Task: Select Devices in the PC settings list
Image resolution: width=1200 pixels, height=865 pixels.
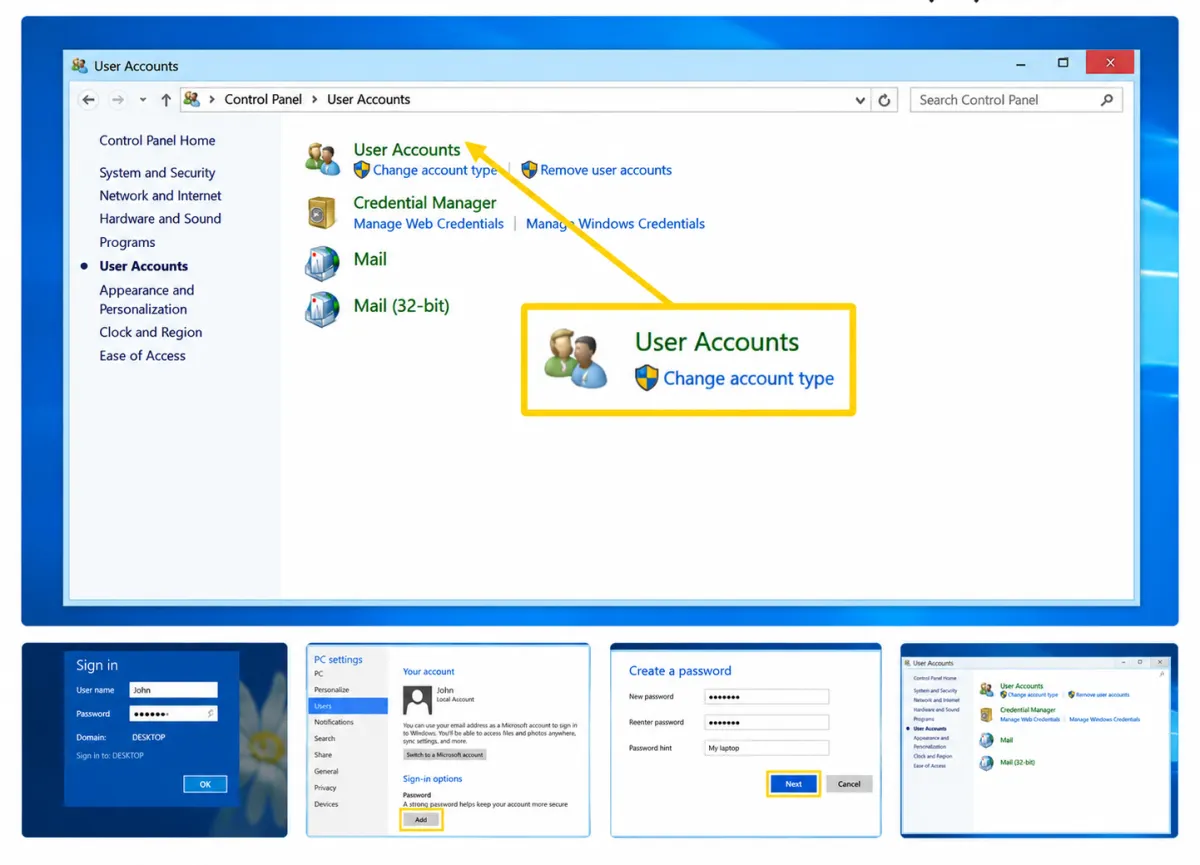Action: 326,804
